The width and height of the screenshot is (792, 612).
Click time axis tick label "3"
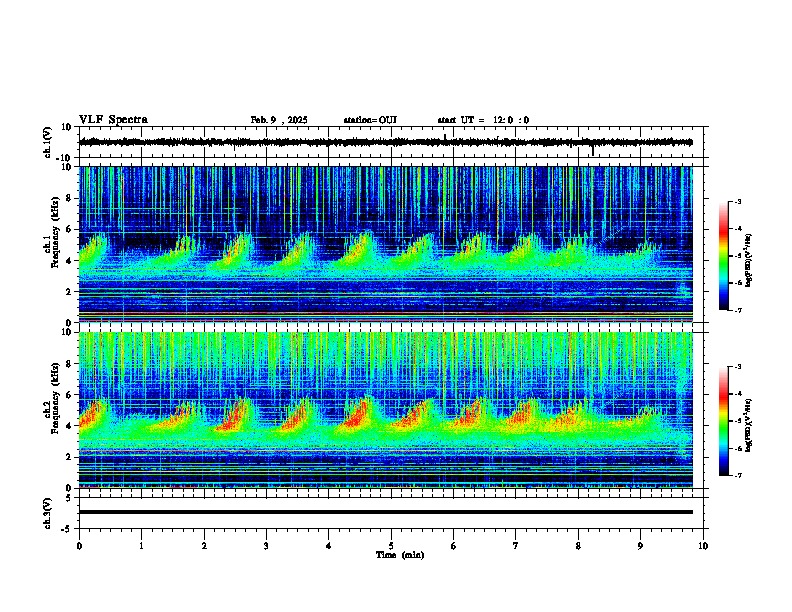266,546
